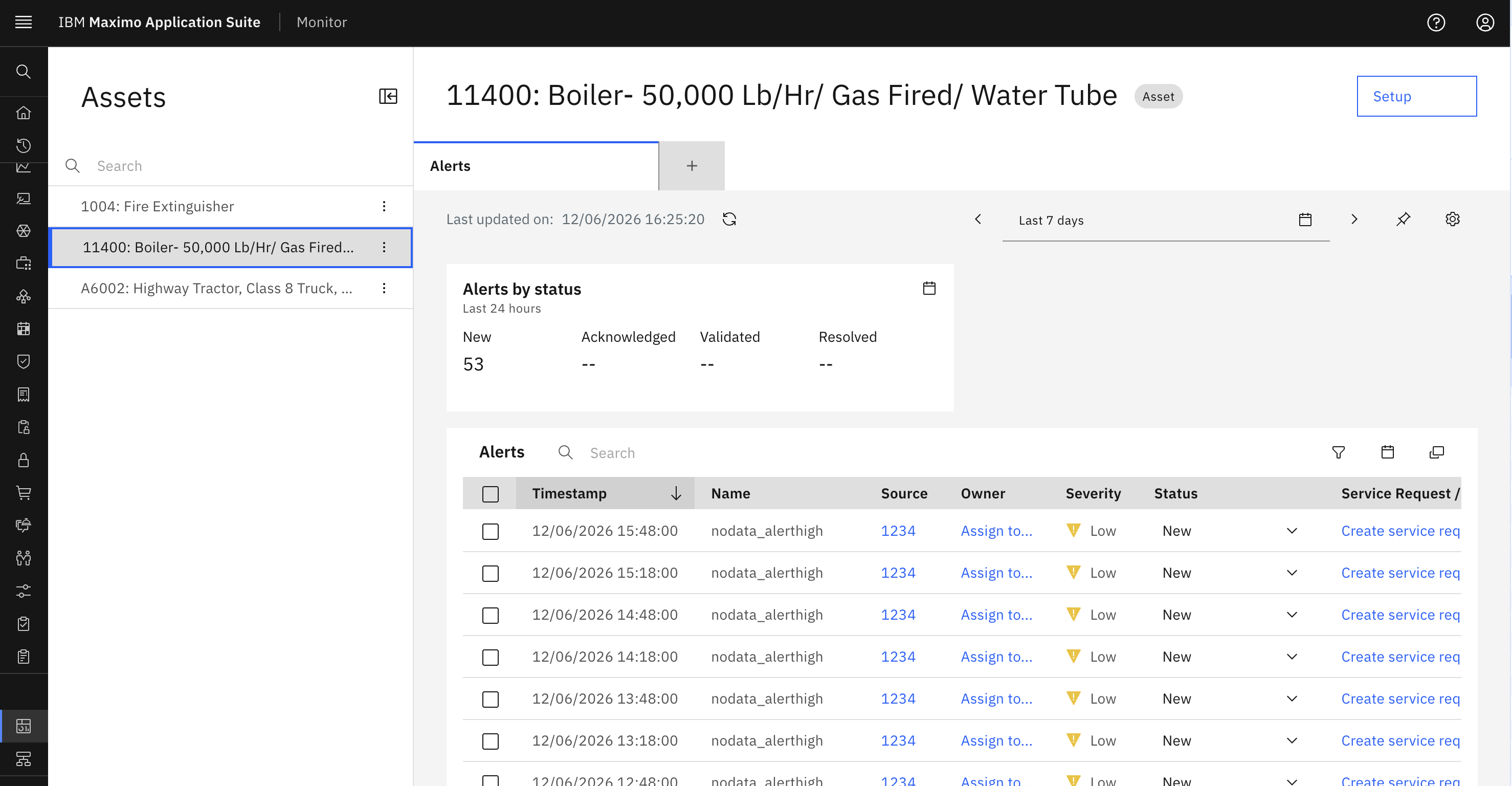Open Last 7 days time range picker

1166,220
